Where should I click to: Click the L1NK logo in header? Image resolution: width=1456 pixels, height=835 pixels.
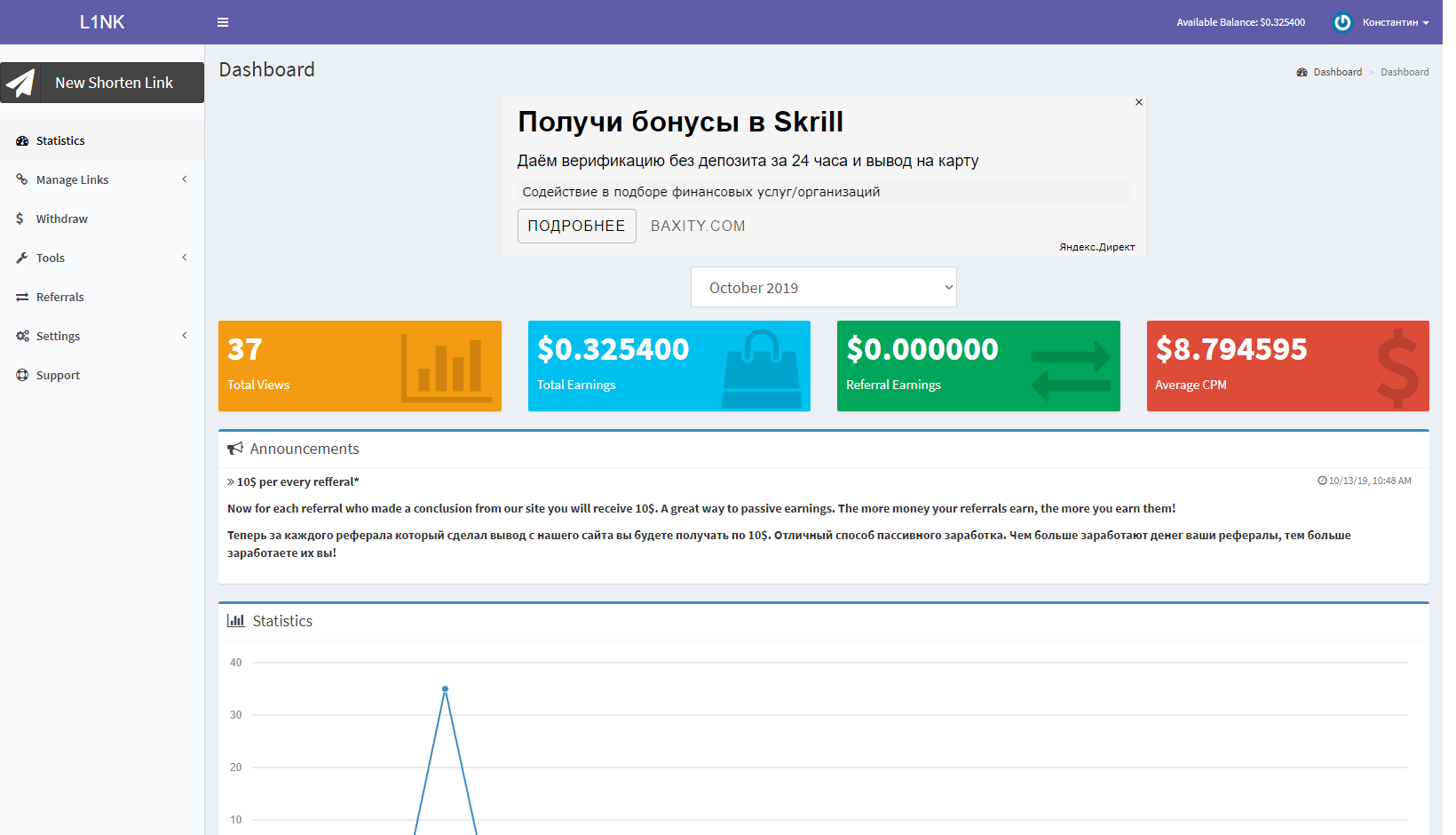point(102,22)
